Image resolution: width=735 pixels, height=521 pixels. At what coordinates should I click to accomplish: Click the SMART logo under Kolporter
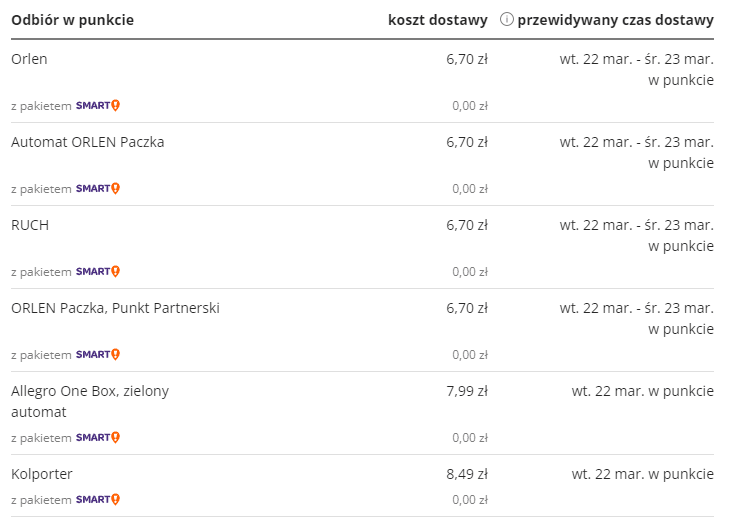tap(98, 499)
